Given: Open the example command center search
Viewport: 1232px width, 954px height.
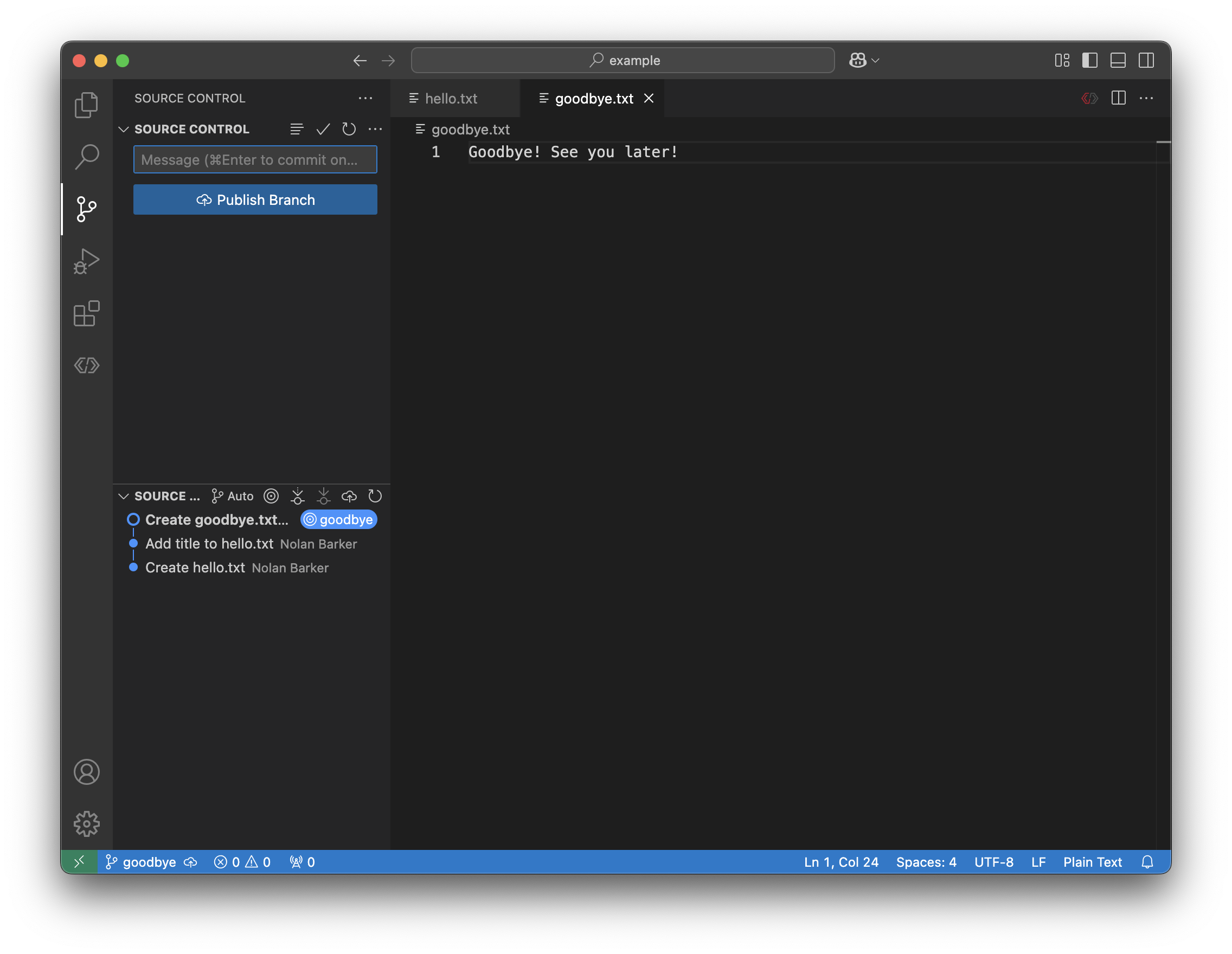Looking at the screenshot, I should [x=623, y=60].
